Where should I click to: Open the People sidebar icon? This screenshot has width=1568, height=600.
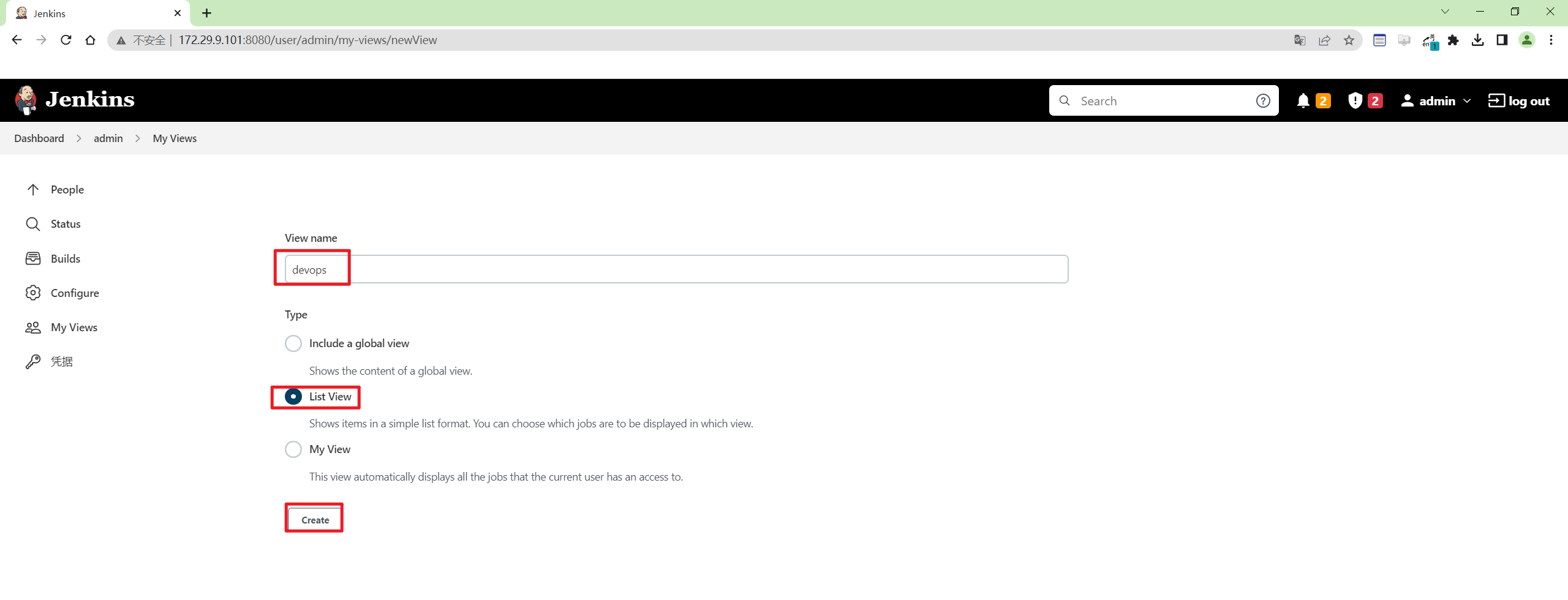[x=33, y=190]
